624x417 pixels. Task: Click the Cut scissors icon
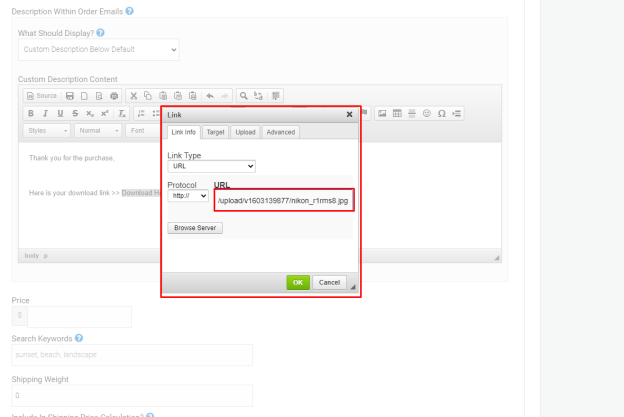[133, 96]
